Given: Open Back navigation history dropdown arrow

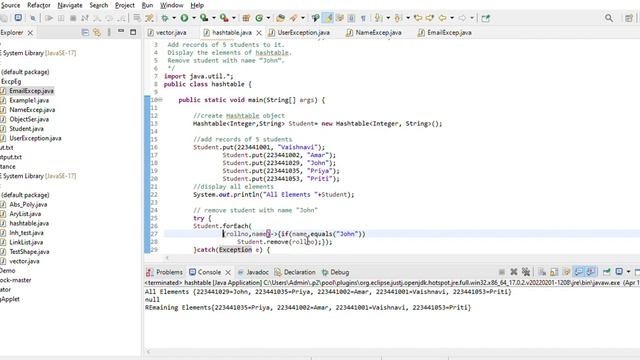Looking at the screenshot, I should point(452,18).
